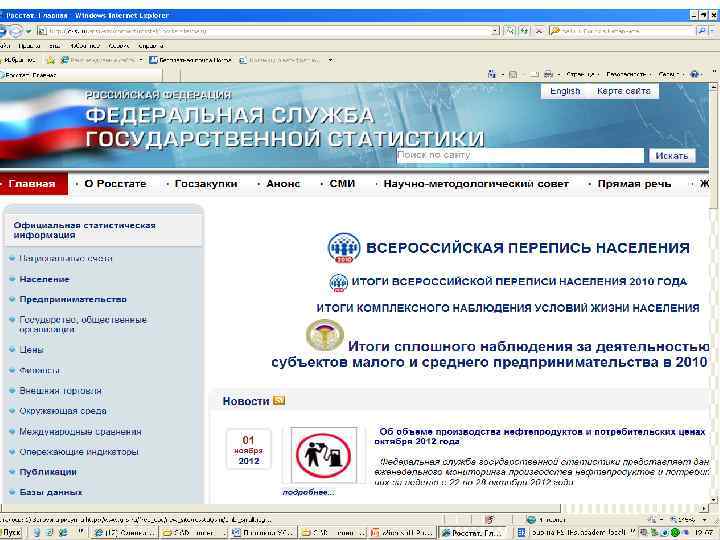Screen dimensions: 720x540
Task: Open the Население sidebar link
Action: 45,279
